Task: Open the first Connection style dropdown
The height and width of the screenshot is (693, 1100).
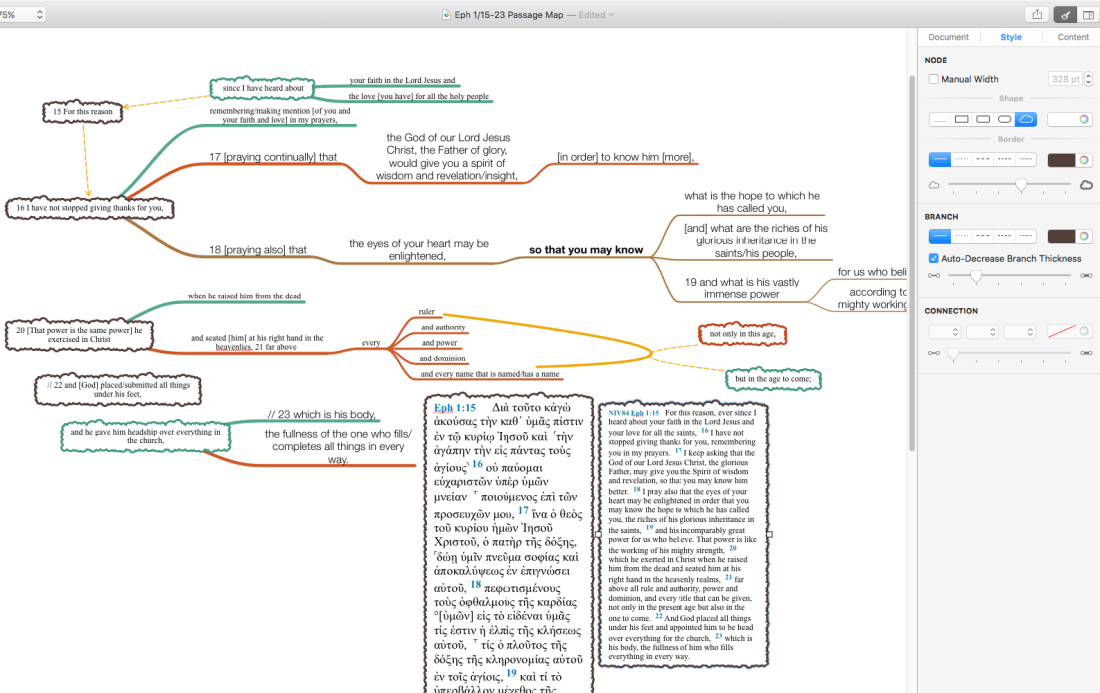Action: pos(945,332)
